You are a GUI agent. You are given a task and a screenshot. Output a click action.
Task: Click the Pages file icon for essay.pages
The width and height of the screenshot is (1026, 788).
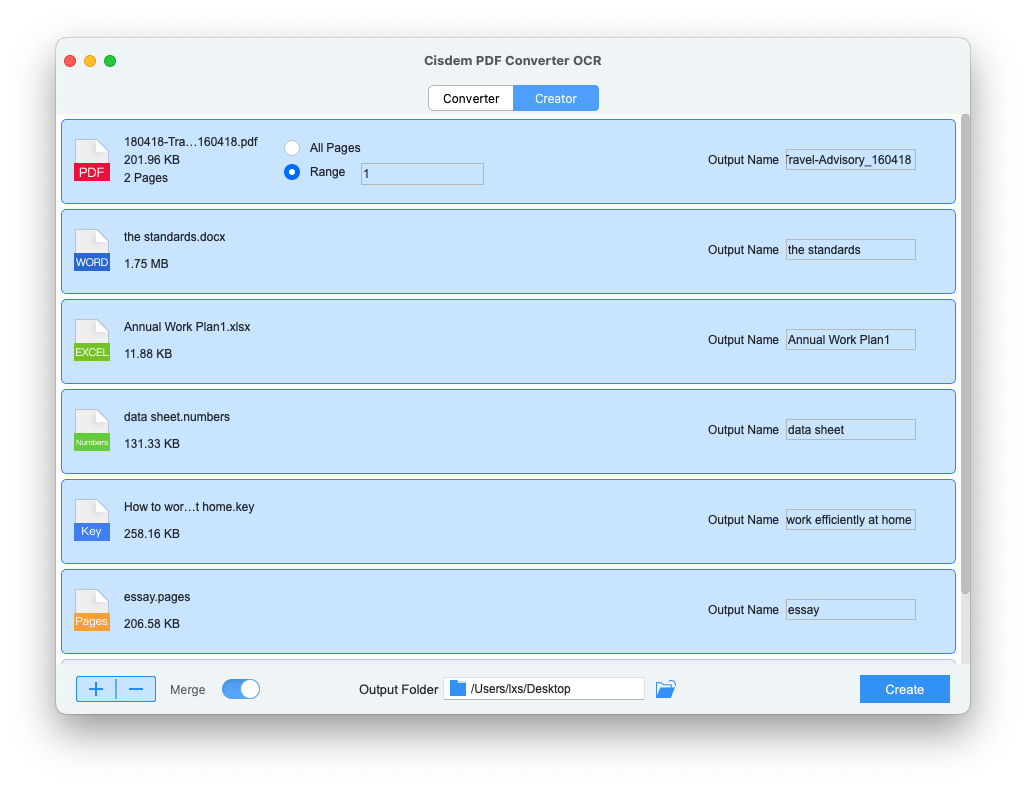click(92, 610)
